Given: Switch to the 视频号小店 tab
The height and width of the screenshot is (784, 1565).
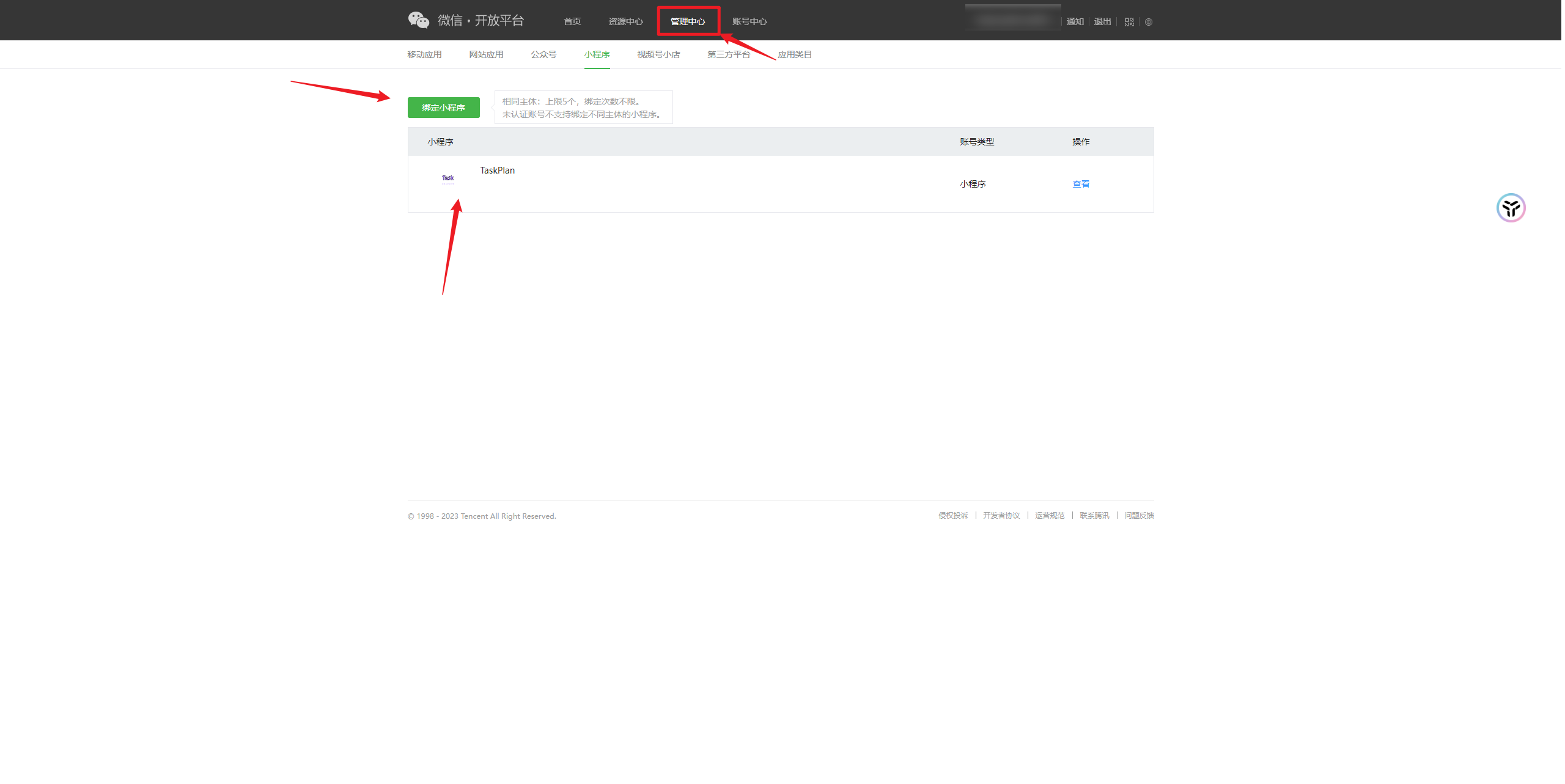Looking at the screenshot, I should point(658,54).
